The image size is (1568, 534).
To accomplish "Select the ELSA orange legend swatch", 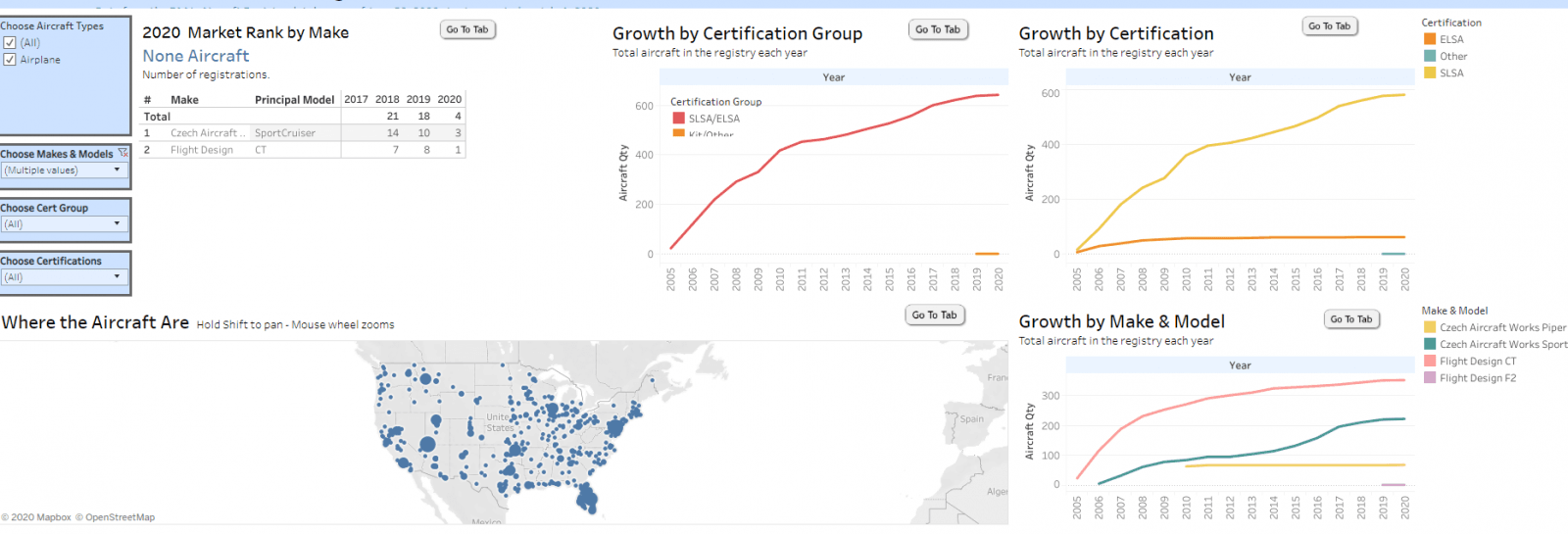I will (1430, 39).
